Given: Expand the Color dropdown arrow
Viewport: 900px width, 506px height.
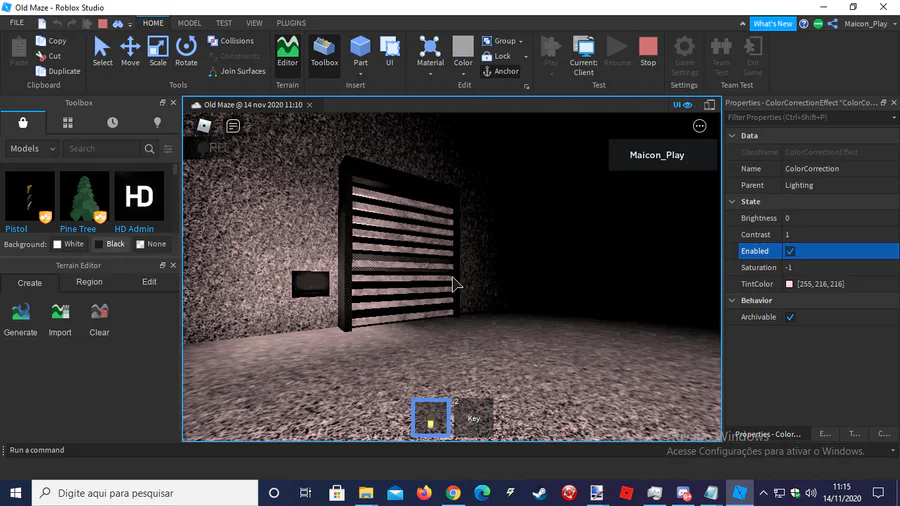Looking at the screenshot, I should pyautogui.click(x=463, y=74).
